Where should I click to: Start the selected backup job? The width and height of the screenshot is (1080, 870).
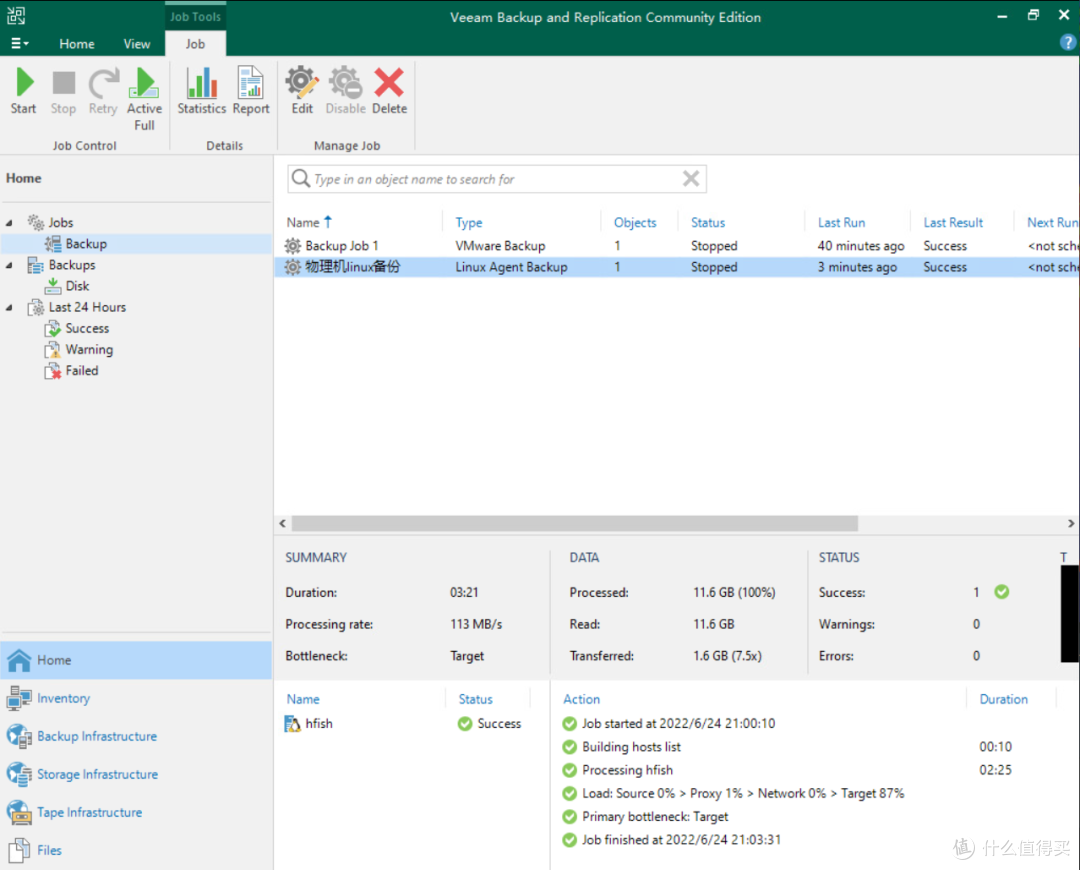click(23, 92)
